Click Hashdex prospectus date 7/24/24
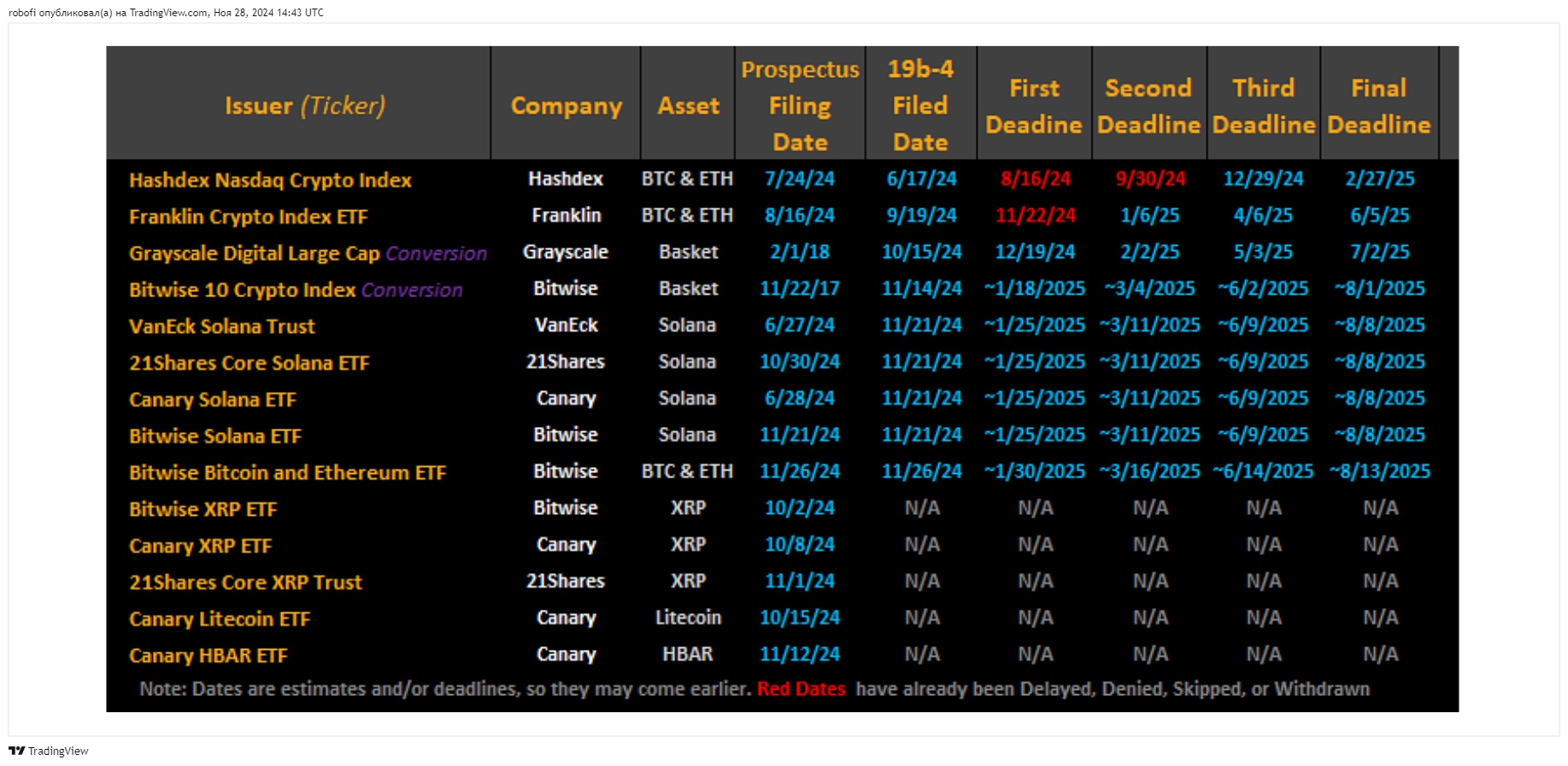1568x766 pixels. pos(800,178)
